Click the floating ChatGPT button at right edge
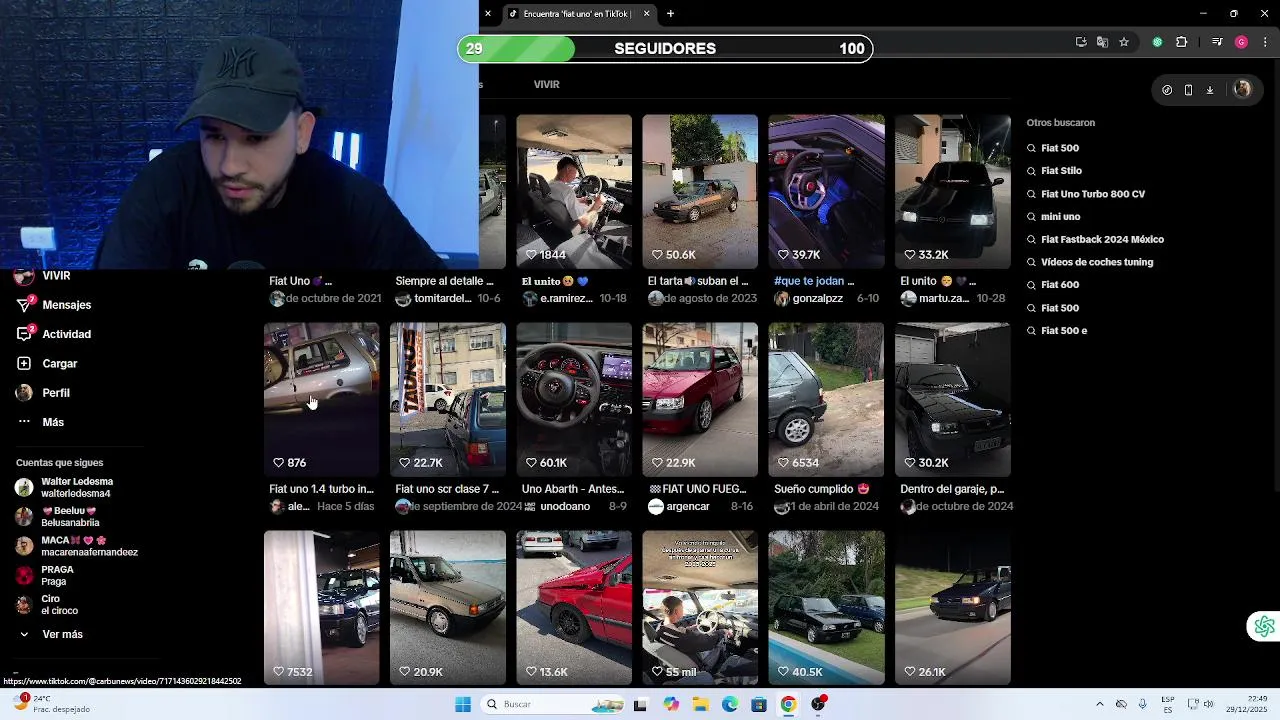This screenshot has width=1280, height=720. point(1264,626)
